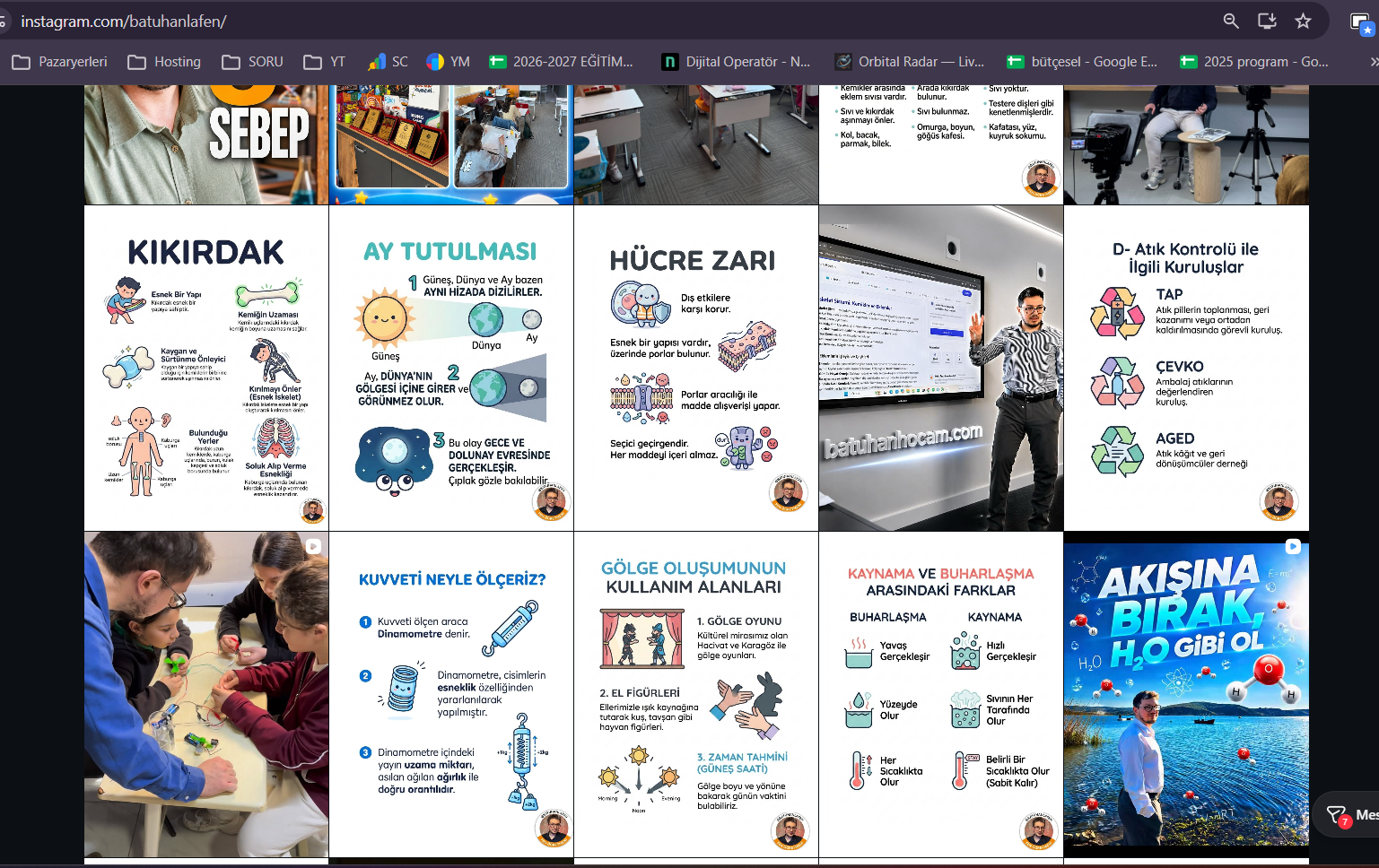1379x868 pixels.
Task: Click the install app icon in address bar
Action: pos(1267,21)
